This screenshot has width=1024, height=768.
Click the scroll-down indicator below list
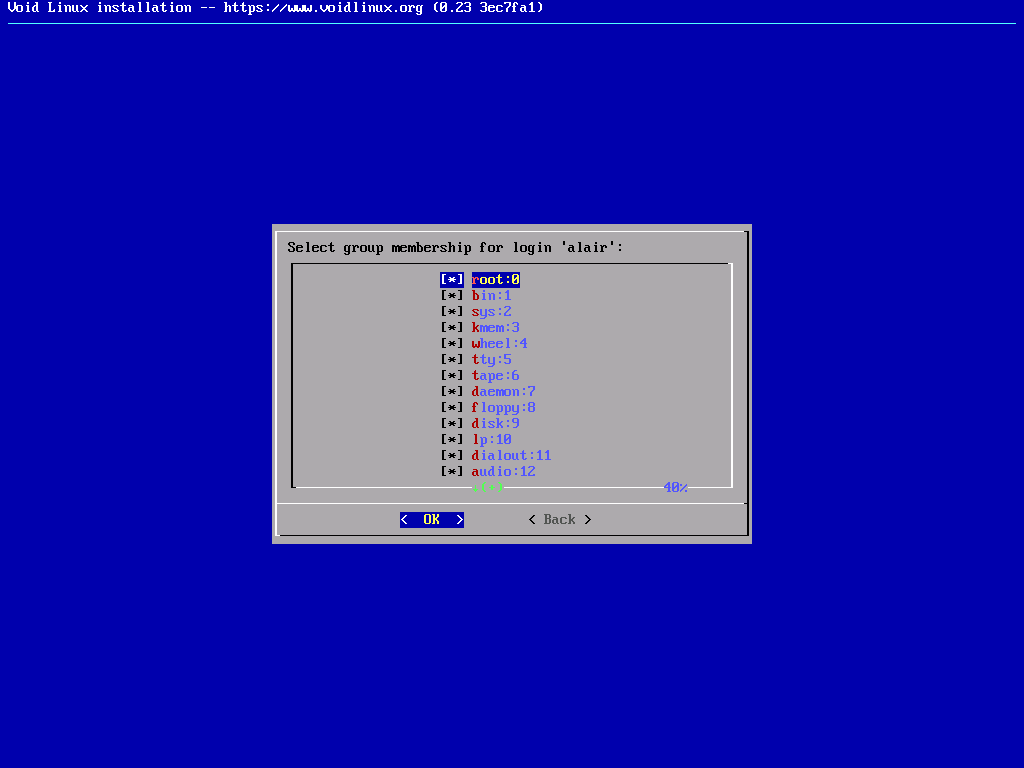click(488, 488)
